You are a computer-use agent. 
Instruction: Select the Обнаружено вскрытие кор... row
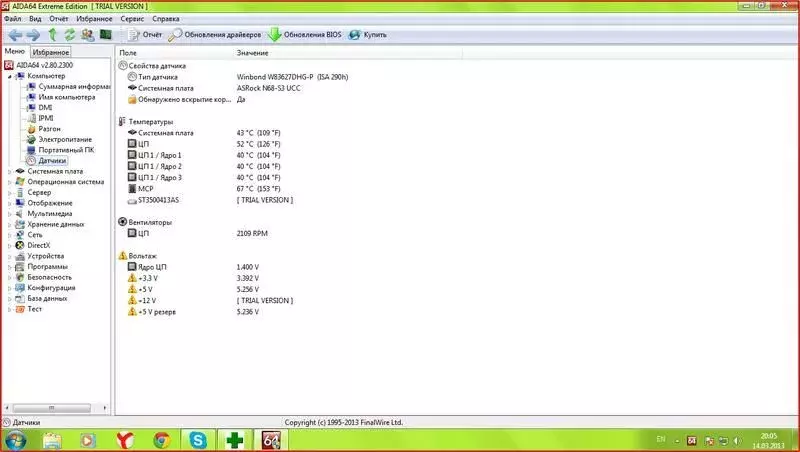tap(187, 99)
